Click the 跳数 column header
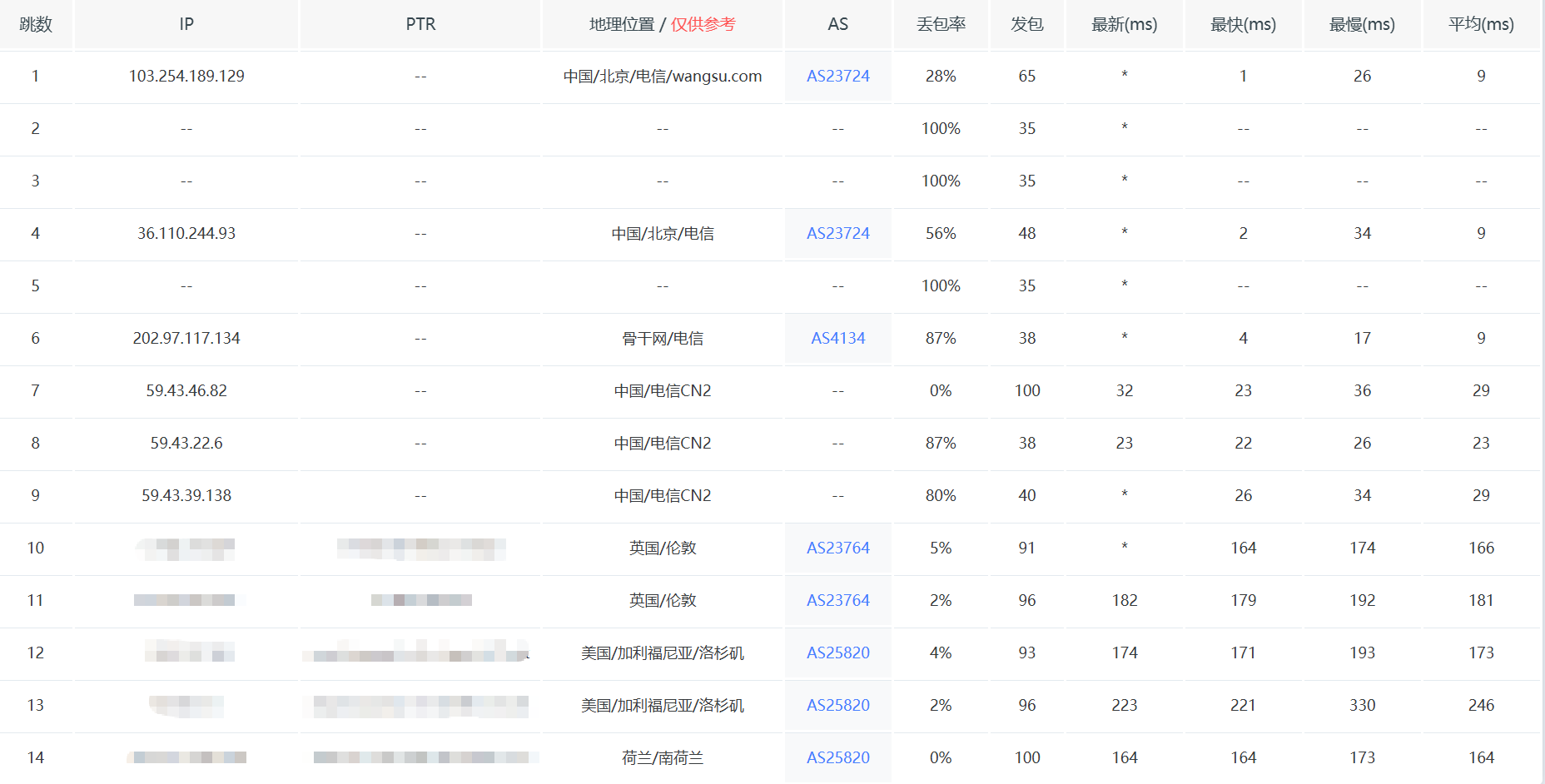Viewport: 1545px width, 784px height. pos(36,24)
